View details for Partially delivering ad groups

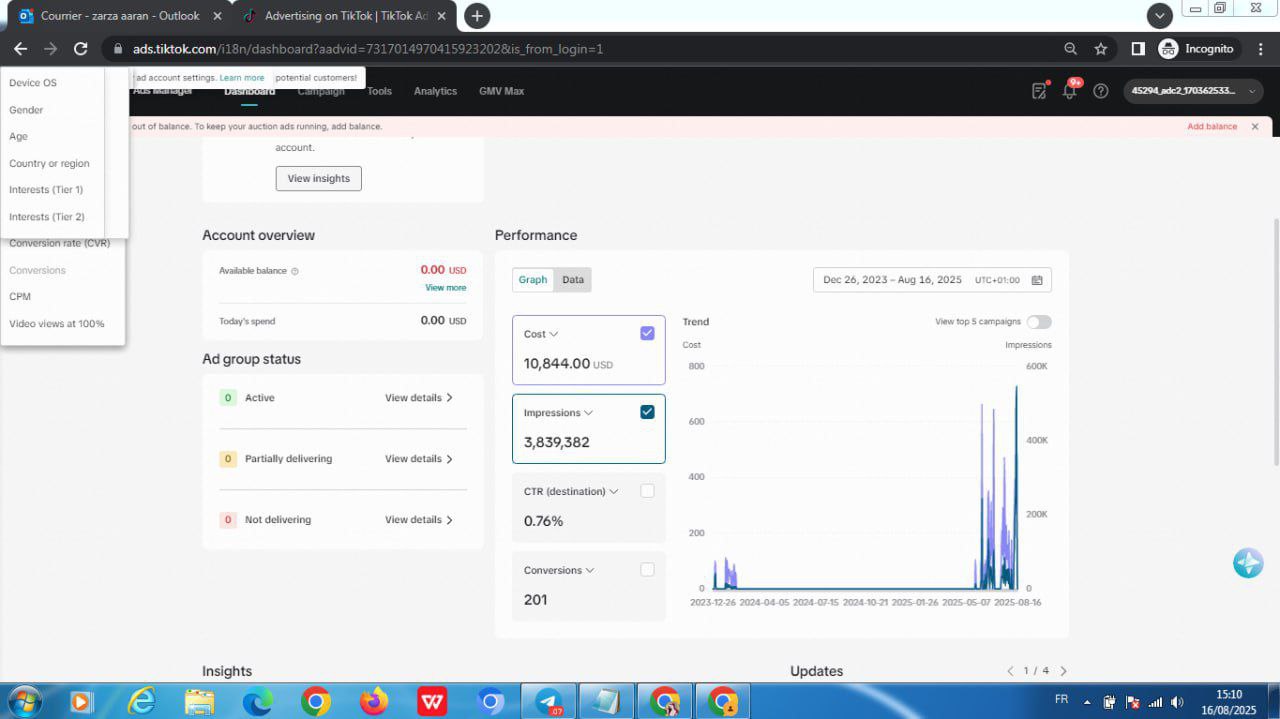(x=419, y=459)
